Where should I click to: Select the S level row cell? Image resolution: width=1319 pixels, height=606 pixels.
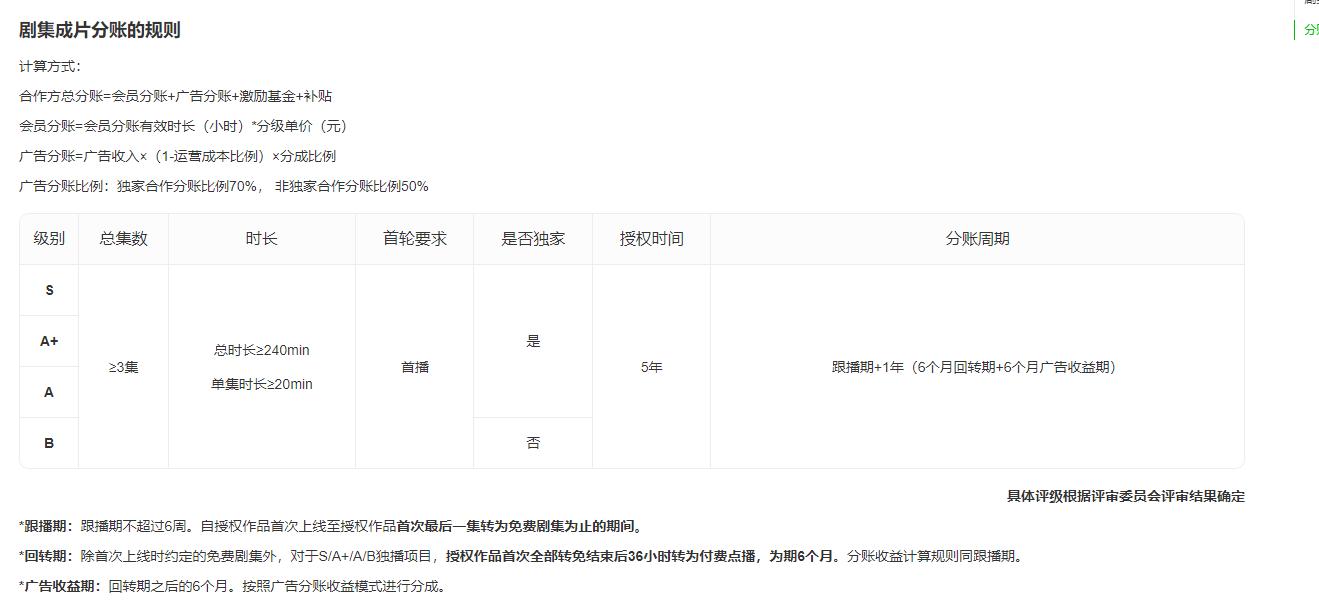pyautogui.click(x=48, y=290)
